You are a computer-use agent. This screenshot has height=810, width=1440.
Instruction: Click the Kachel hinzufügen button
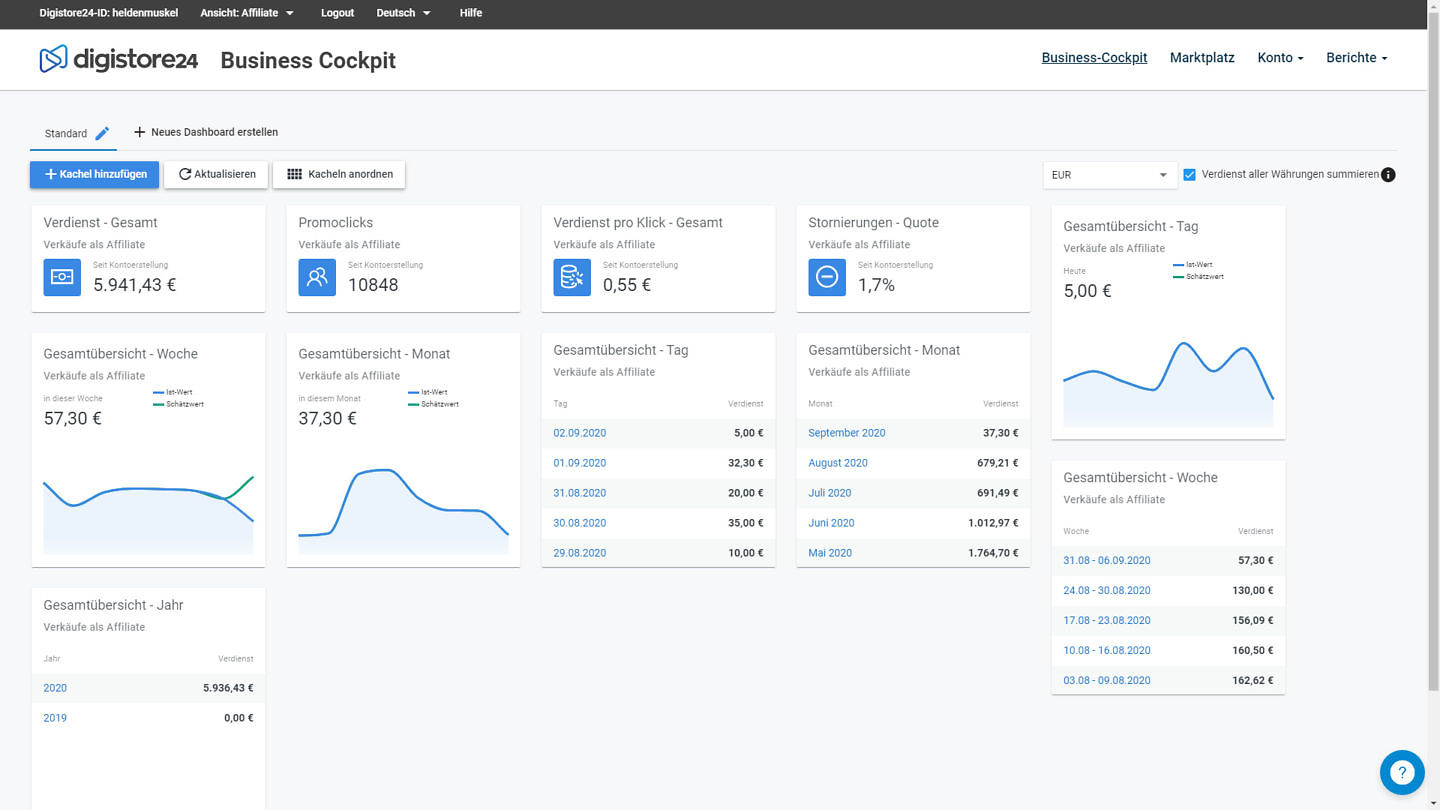point(95,174)
